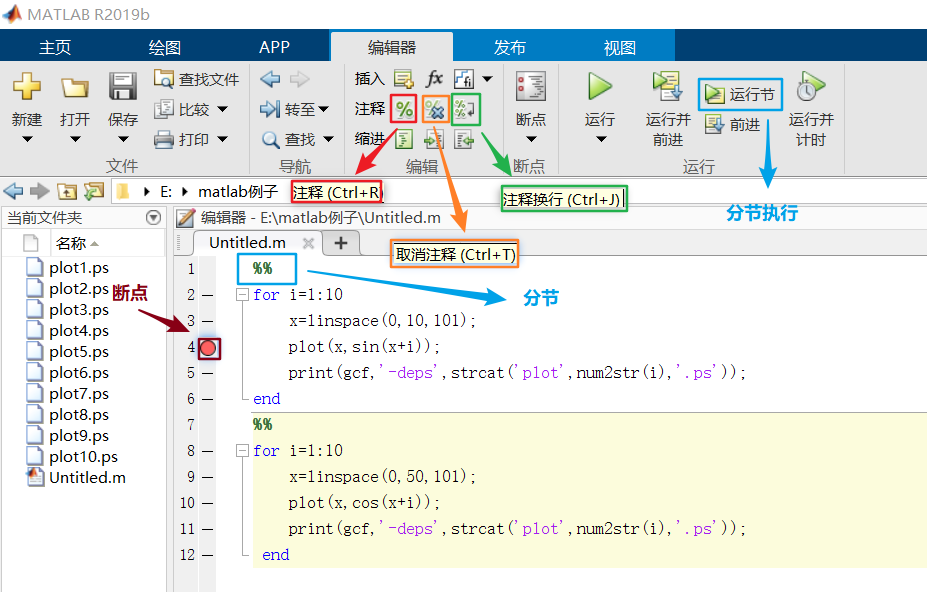Click the navigate back arrow in ribbon
This screenshot has height=592, width=927.
[271, 79]
